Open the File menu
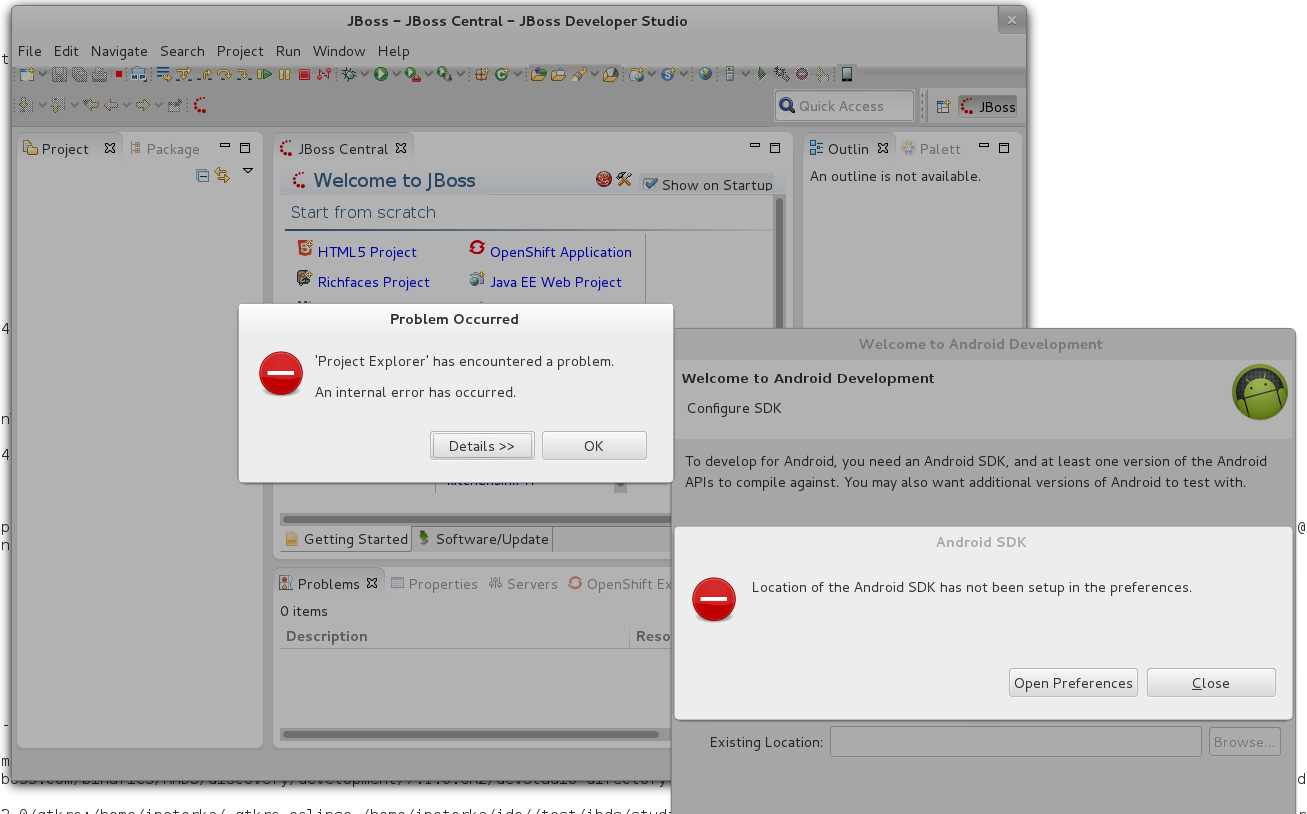This screenshot has height=814, width=1307. click(30, 51)
